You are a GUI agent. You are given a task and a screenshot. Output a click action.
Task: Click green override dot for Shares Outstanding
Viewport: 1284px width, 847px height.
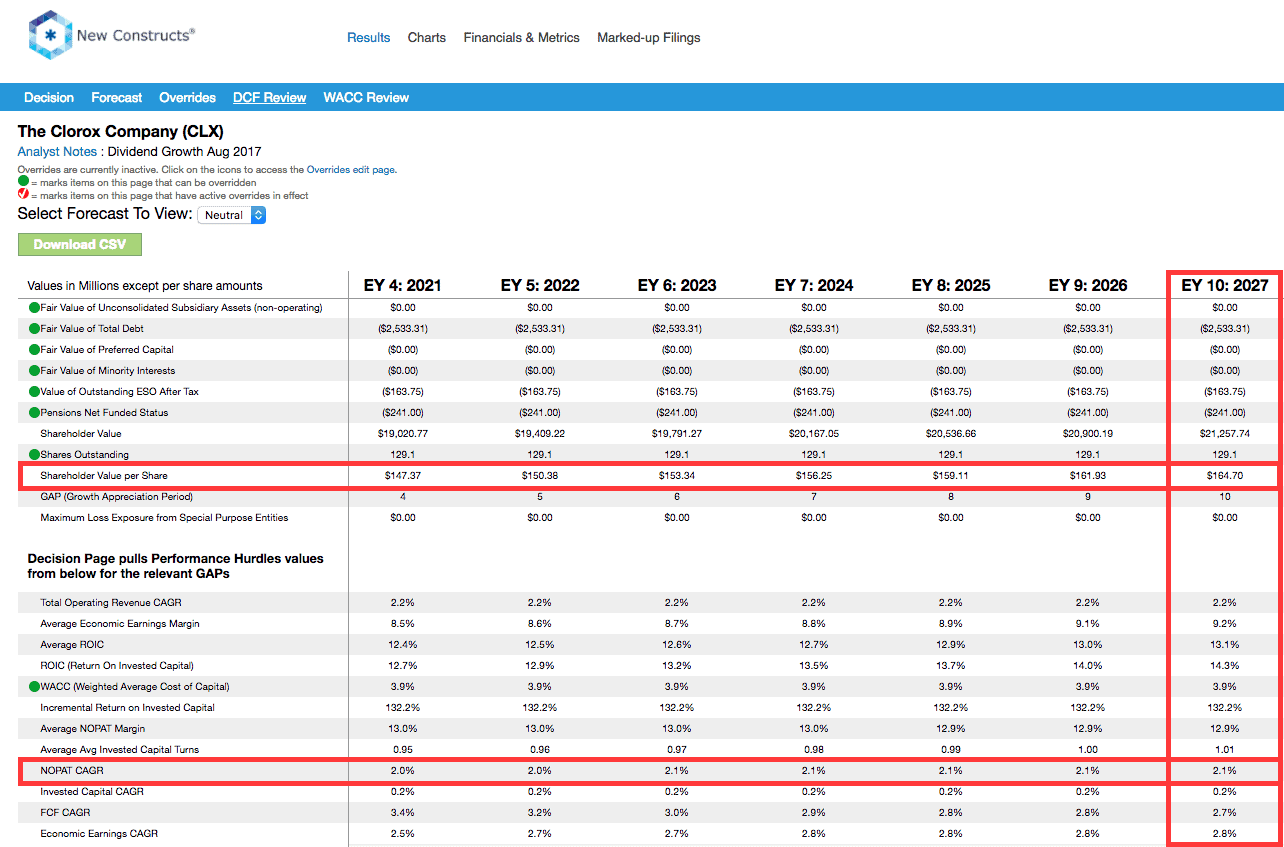34,455
